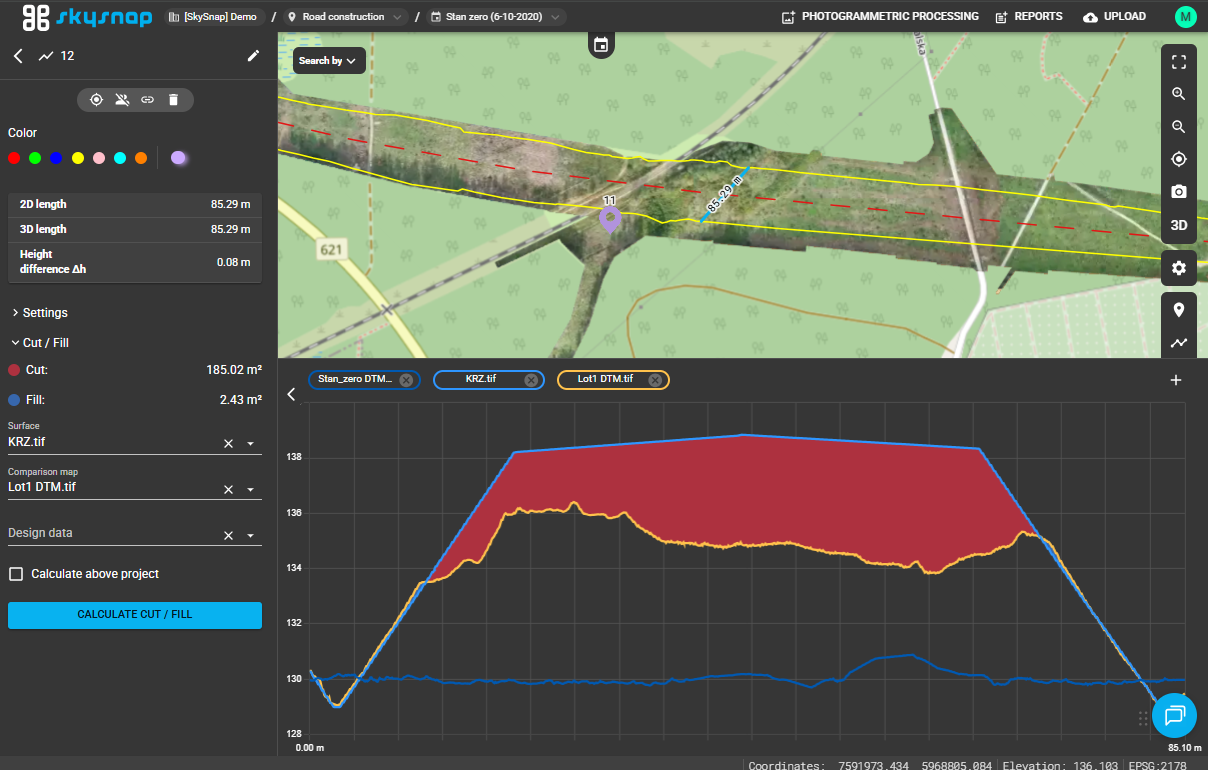Zoom out on the map
The width and height of the screenshot is (1208, 770).
click(1179, 127)
